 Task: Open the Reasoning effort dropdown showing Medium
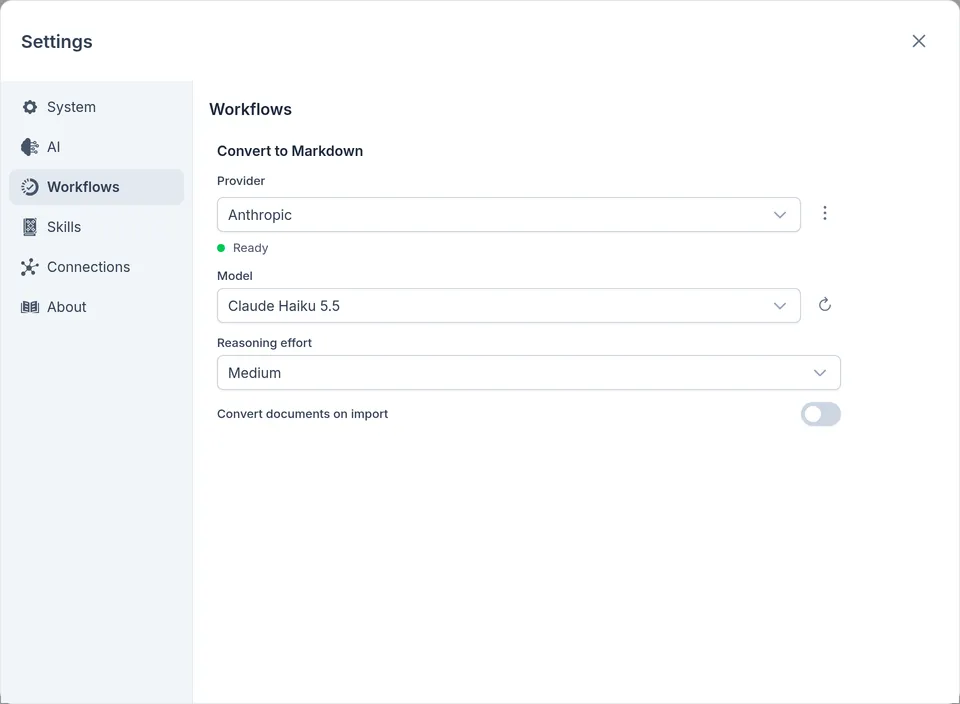(529, 372)
